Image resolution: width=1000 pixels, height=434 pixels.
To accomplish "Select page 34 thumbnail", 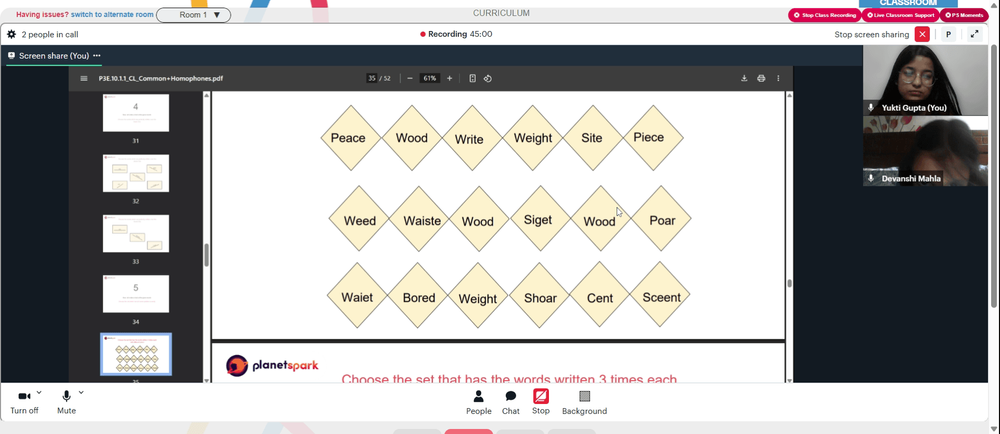I will tap(136, 294).
